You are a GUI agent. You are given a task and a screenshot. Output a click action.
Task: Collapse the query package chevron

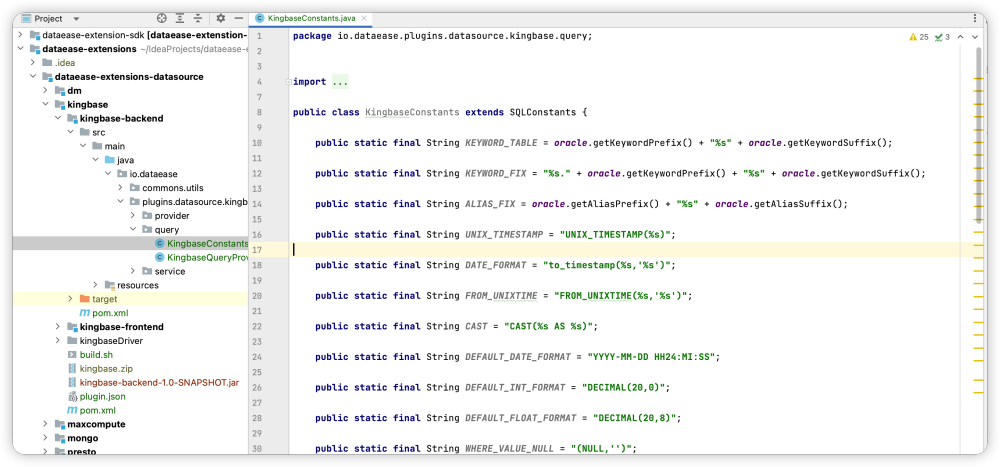coord(133,230)
